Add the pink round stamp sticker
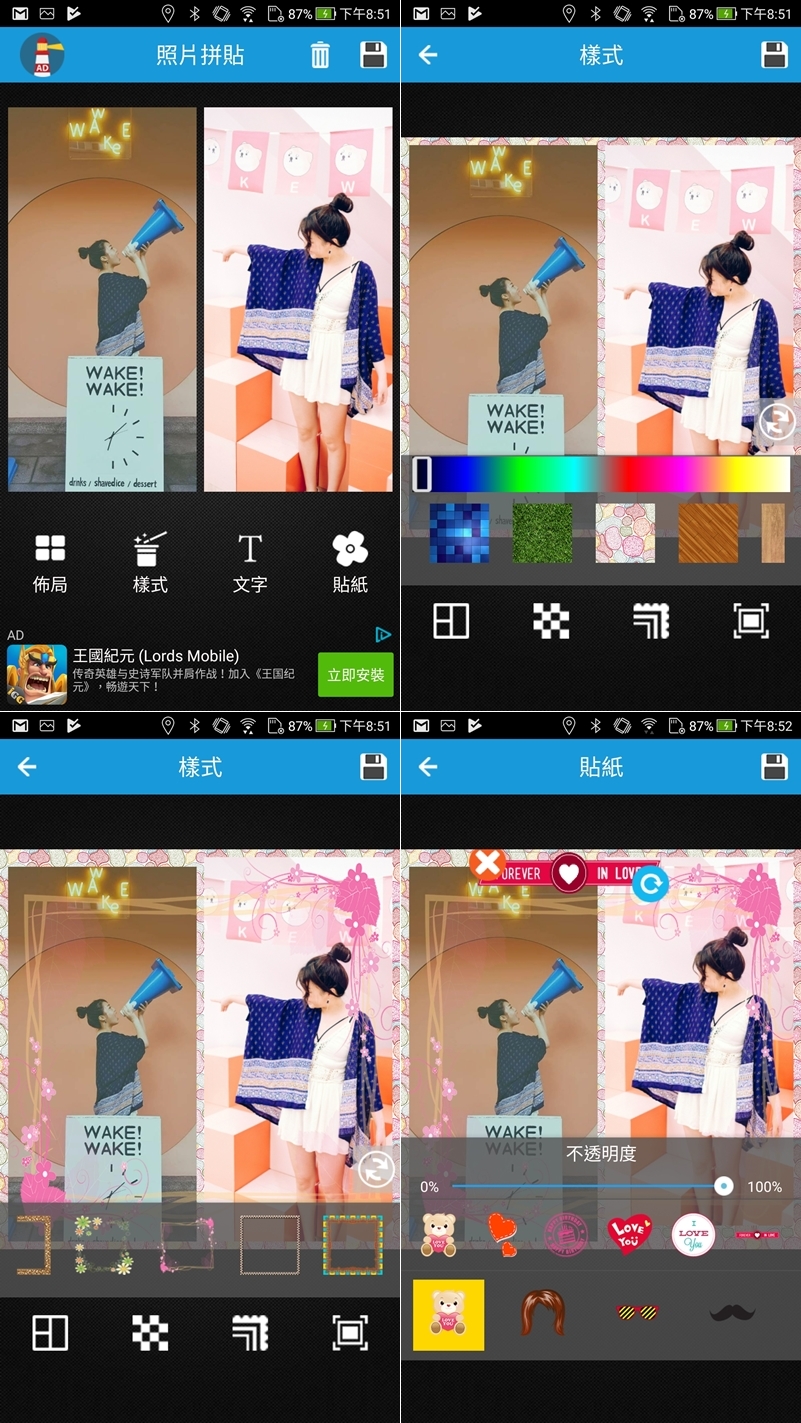 566,1234
